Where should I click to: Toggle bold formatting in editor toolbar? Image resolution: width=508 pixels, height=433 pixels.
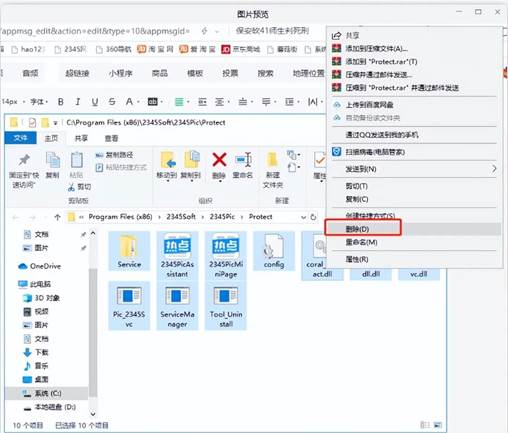pos(61,102)
